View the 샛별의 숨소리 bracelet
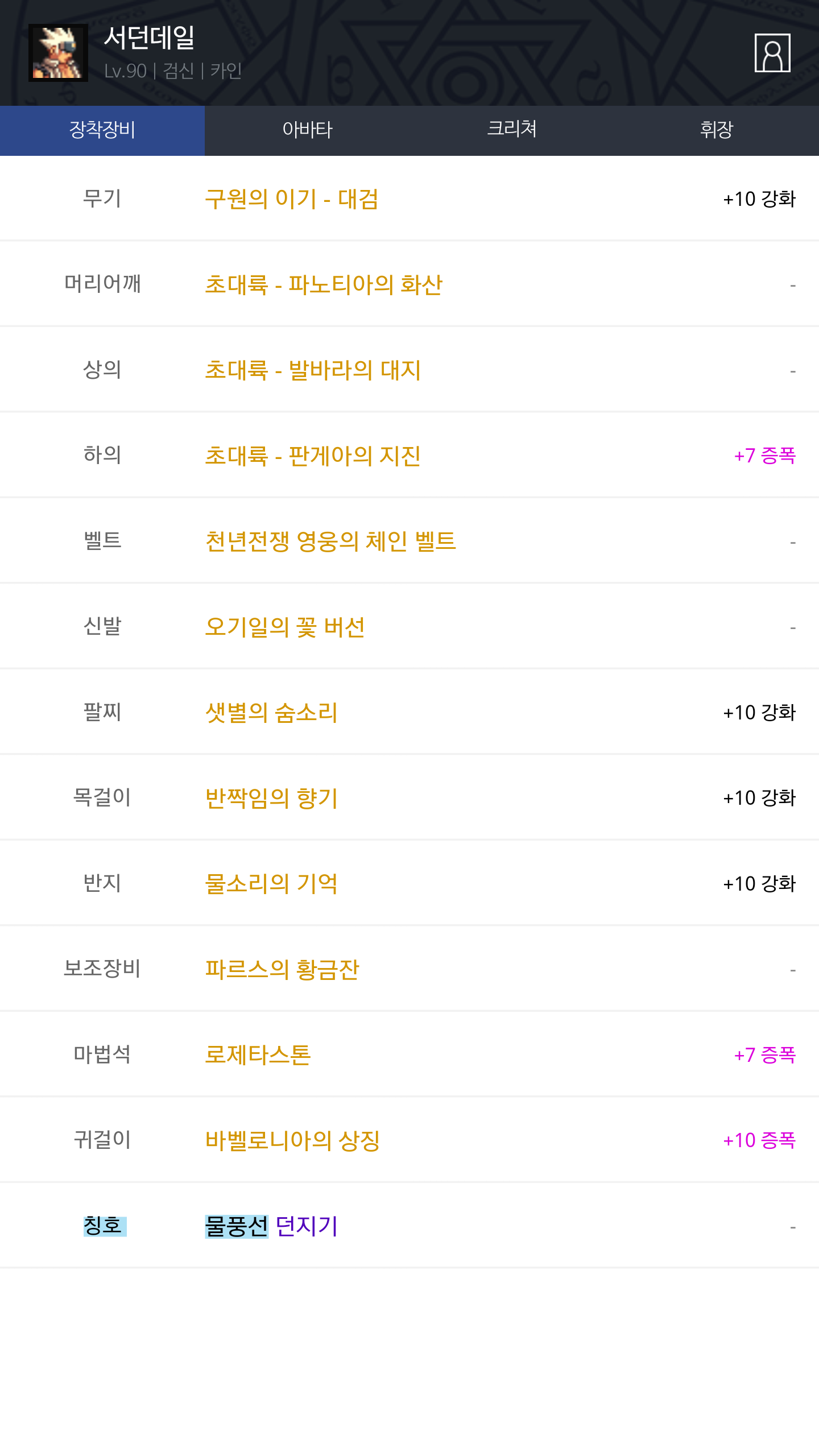This screenshot has width=819, height=1456. pos(271,713)
